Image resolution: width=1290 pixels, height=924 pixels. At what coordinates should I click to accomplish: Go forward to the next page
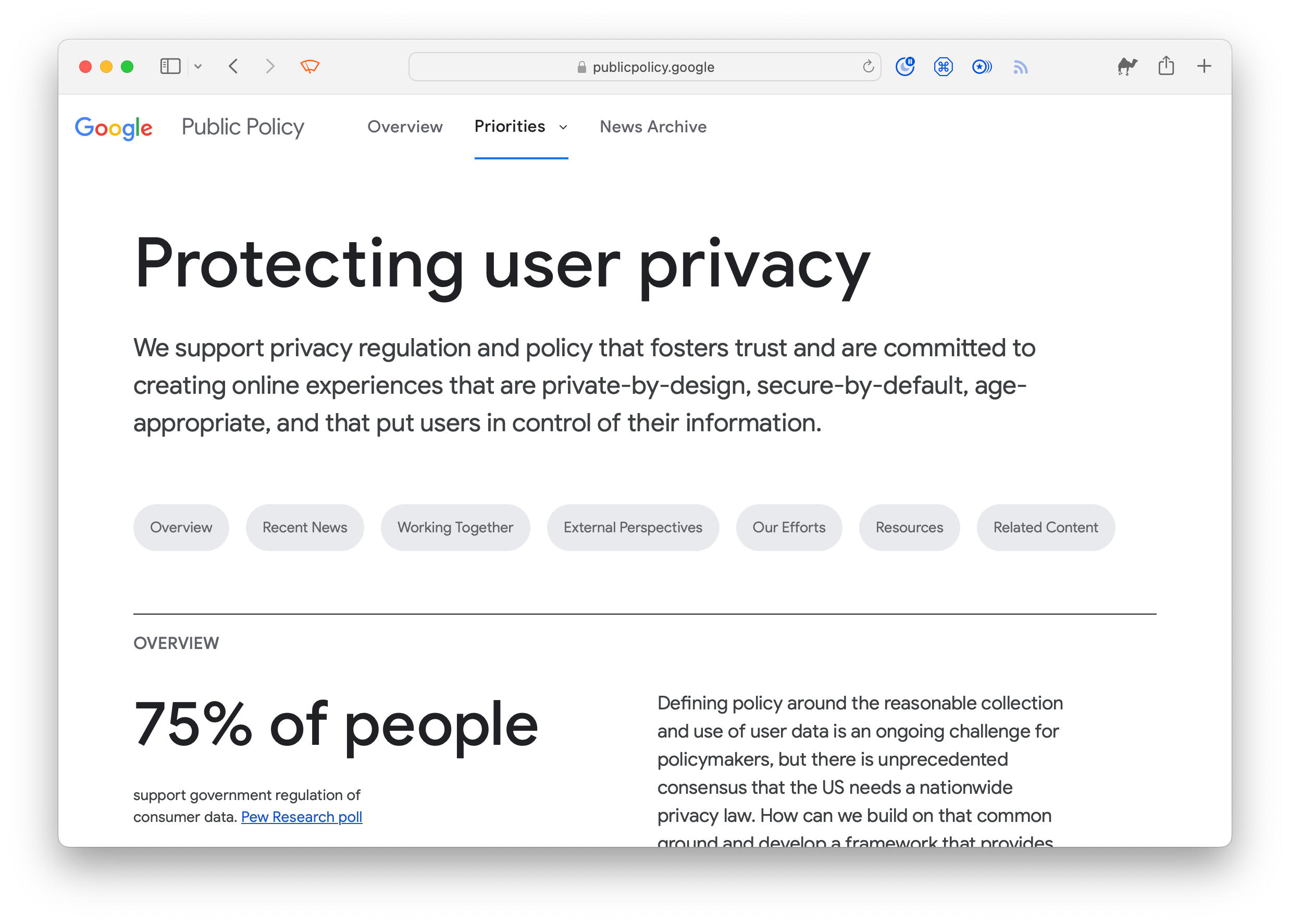click(x=270, y=67)
